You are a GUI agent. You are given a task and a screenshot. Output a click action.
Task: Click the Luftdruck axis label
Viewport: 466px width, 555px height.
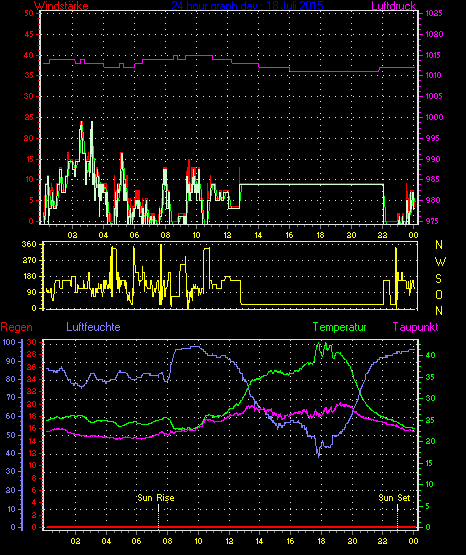(393, 6)
